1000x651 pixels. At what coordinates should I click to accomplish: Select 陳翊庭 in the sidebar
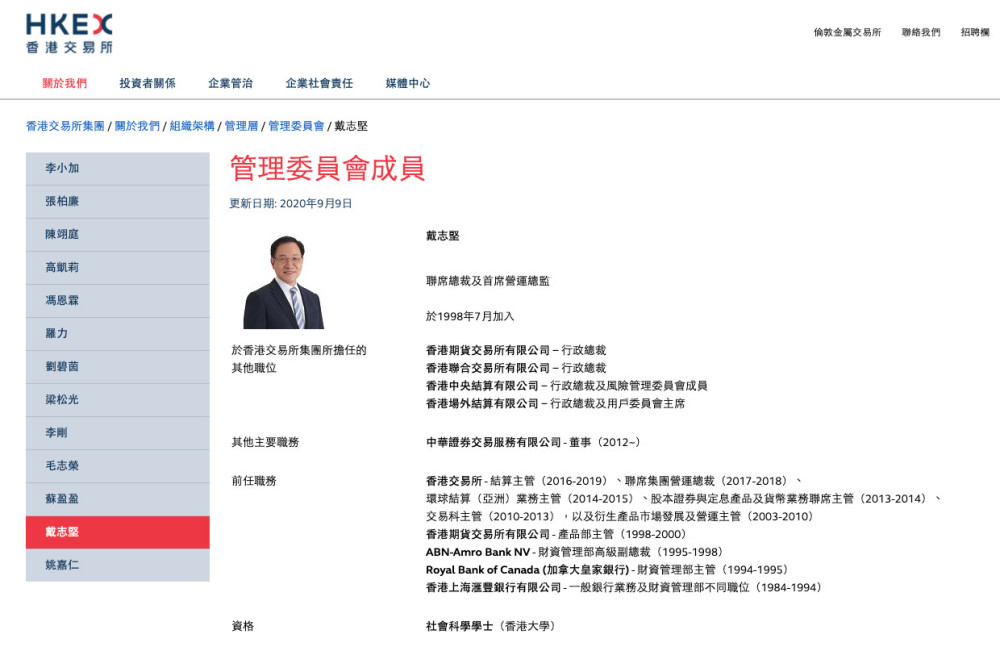[x=117, y=235]
